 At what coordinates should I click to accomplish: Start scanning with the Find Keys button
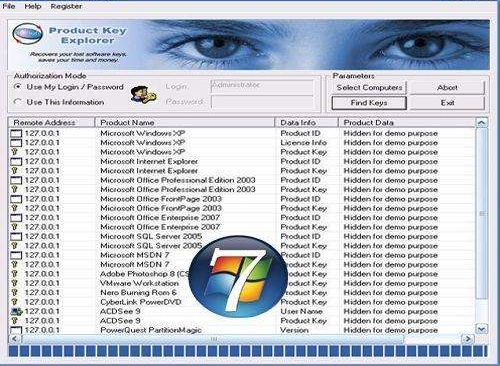tap(369, 103)
